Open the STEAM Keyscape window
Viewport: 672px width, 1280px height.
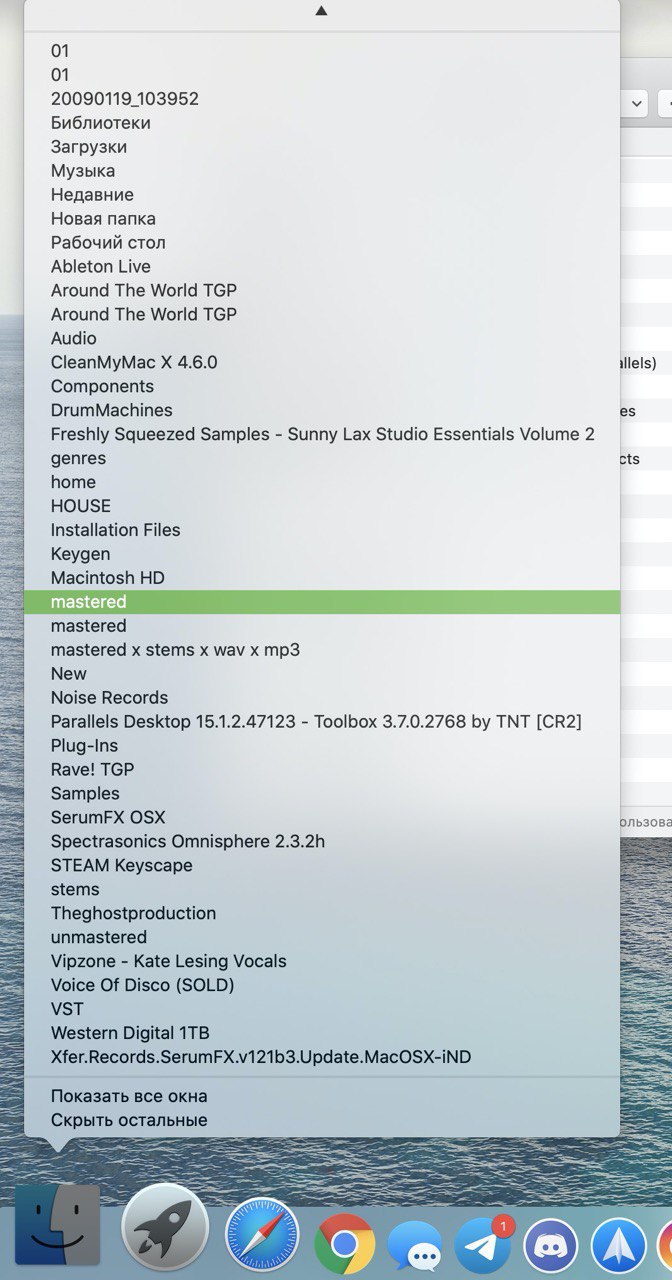pyautogui.click(x=322, y=866)
